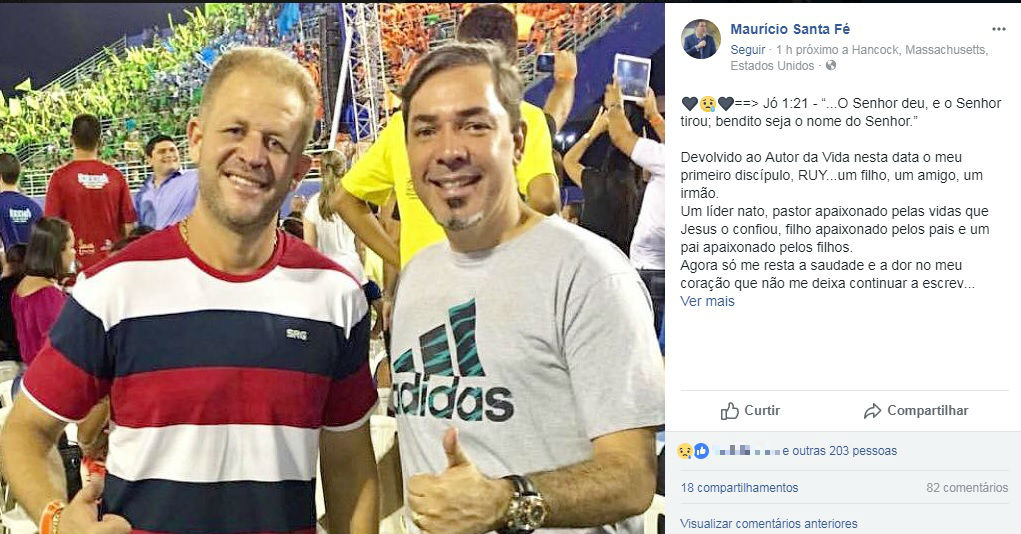The image size is (1021, 534).
Task: Open the 82 comentários link
Action: tap(967, 487)
